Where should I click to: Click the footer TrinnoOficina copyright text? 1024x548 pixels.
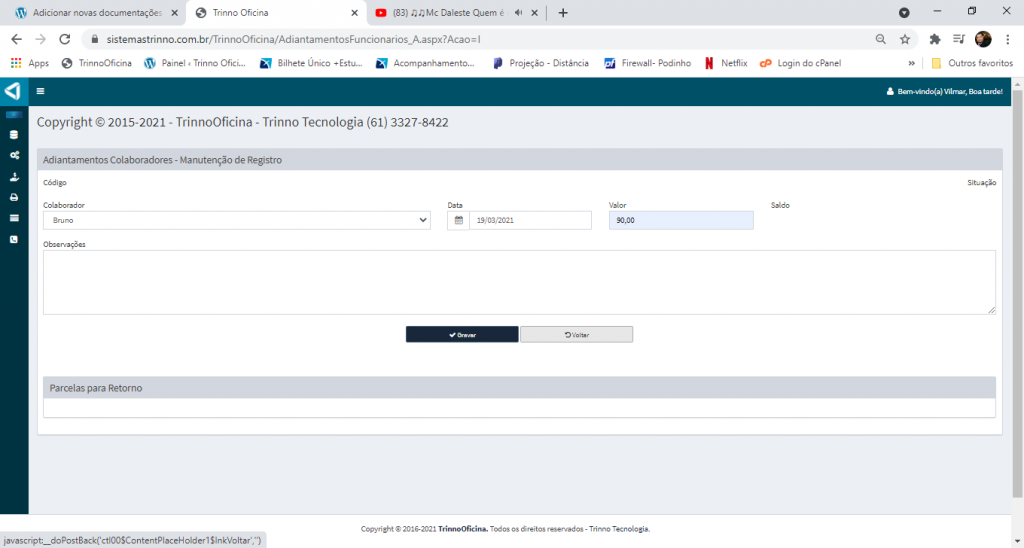[505, 529]
